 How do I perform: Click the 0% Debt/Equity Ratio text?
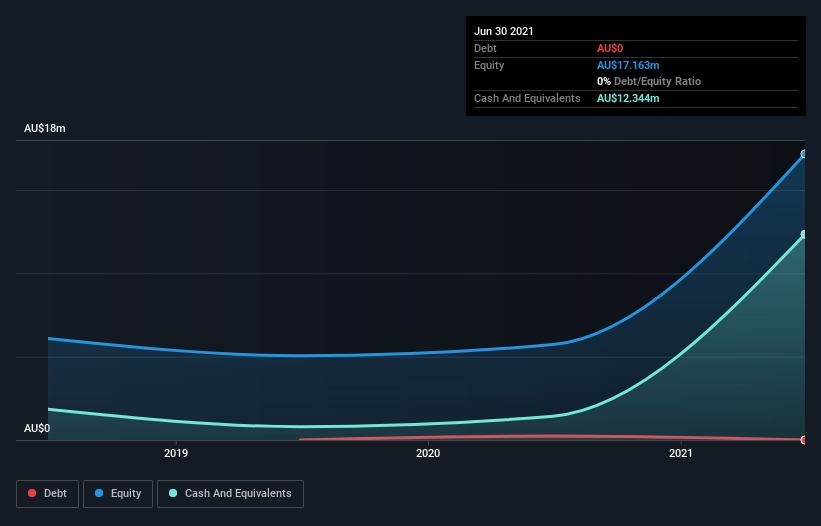click(649, 81)
